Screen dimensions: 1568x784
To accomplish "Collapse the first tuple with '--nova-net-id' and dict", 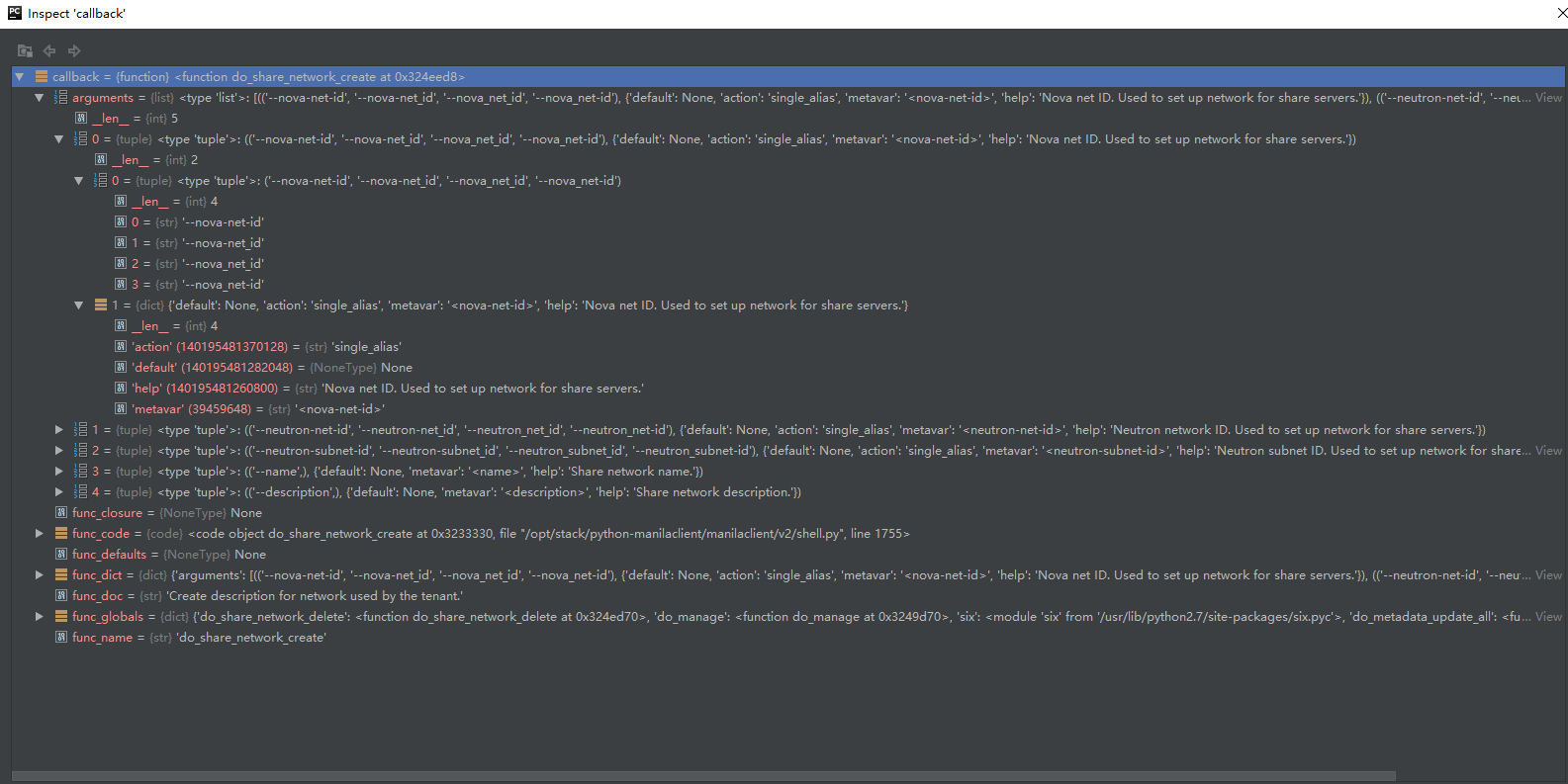I will 59,138.
